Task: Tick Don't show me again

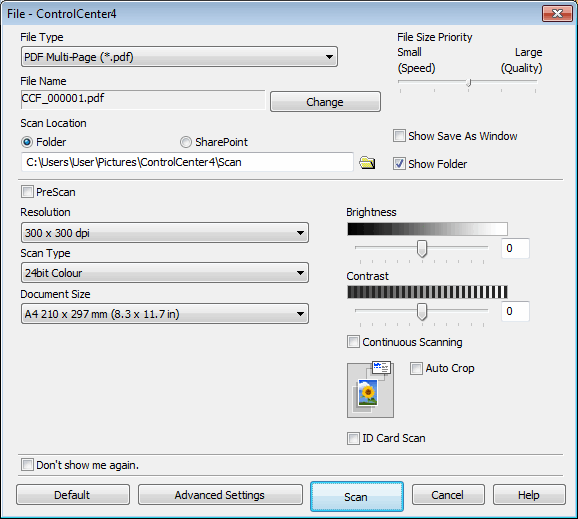Action: pyautogui.click(x=27, y=465)
